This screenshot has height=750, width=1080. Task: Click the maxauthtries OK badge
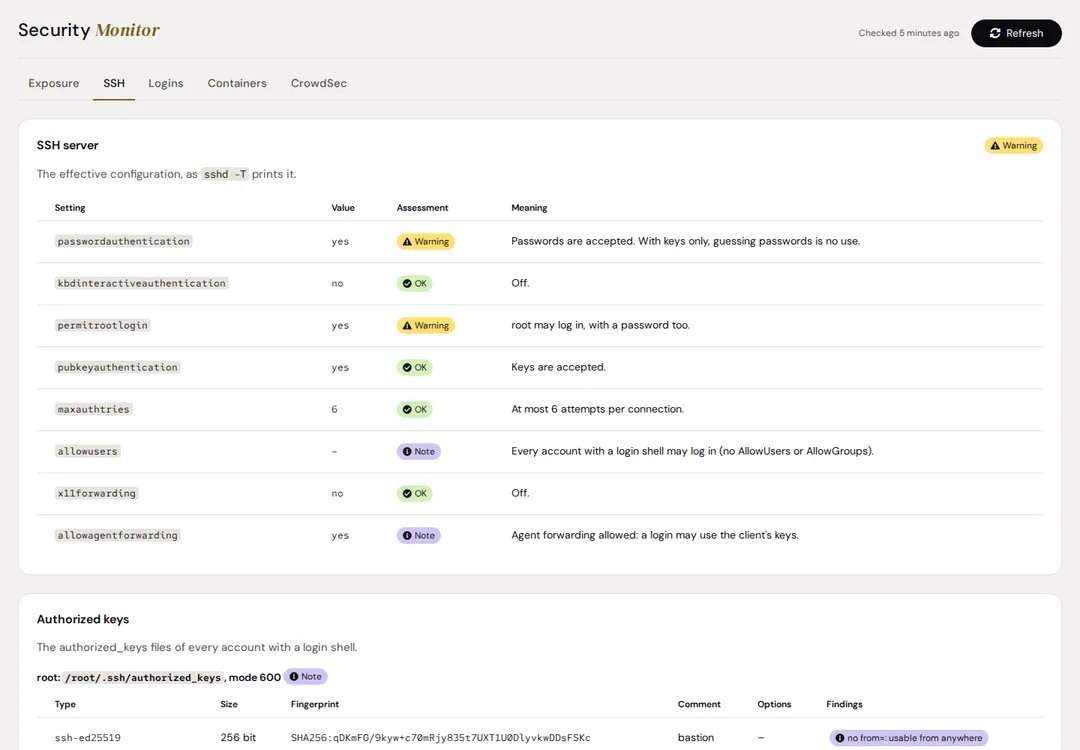tap(415, 410)
